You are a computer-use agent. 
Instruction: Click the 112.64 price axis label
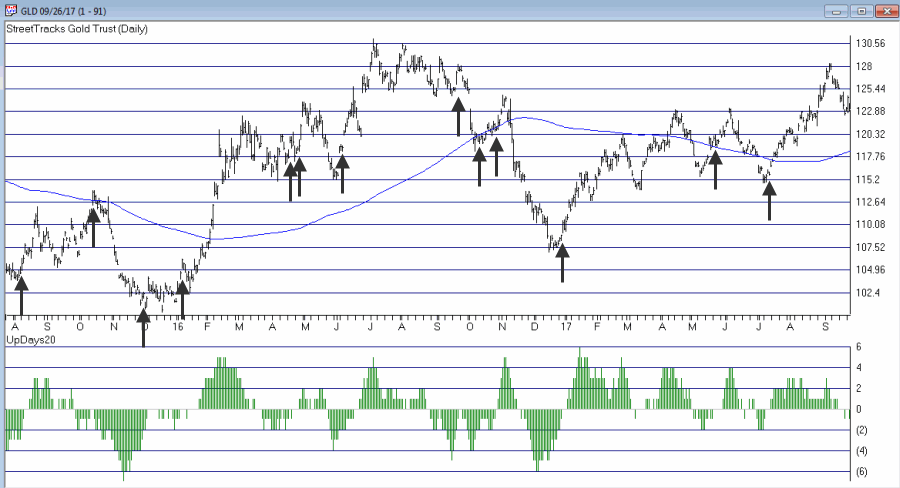point(870,202)
